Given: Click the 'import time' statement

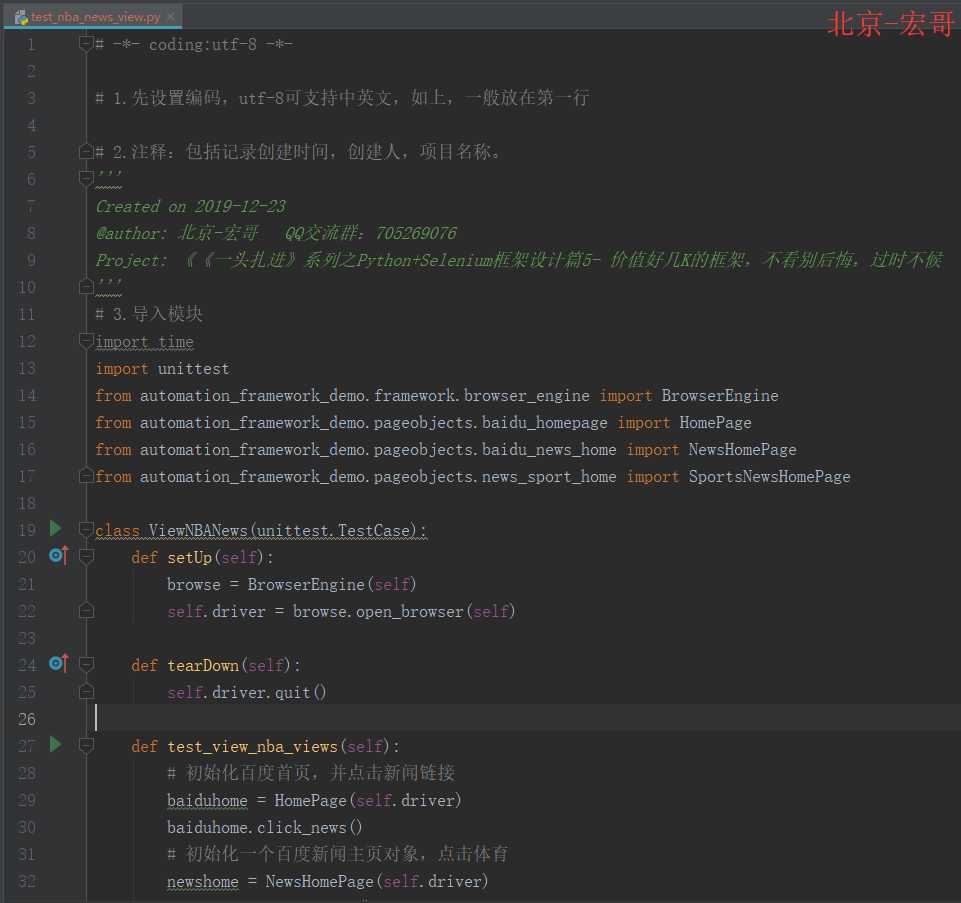Looking at the screenshot, I should tap(145, 342).
